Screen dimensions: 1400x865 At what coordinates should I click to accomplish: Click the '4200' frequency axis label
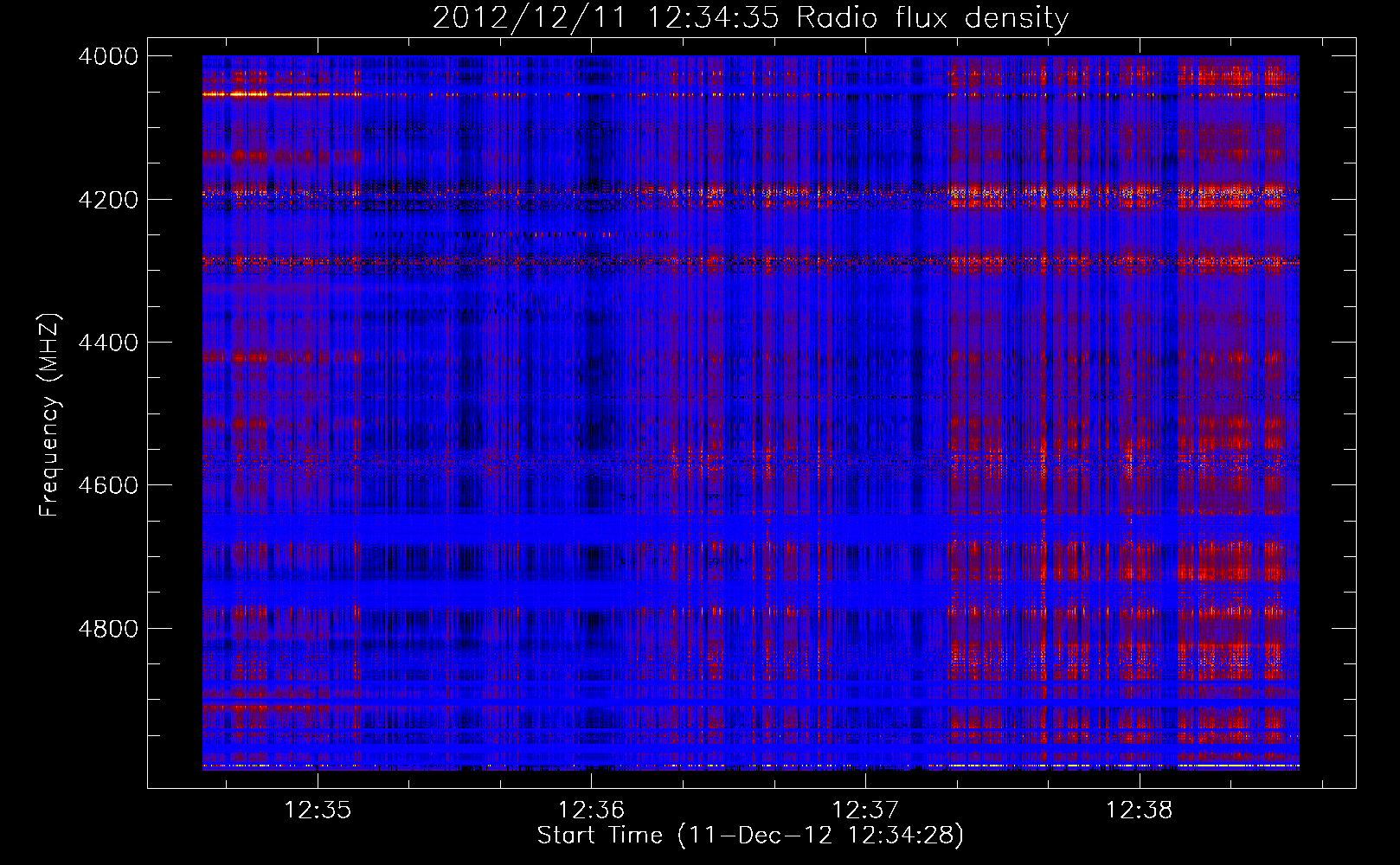point(108,200)
